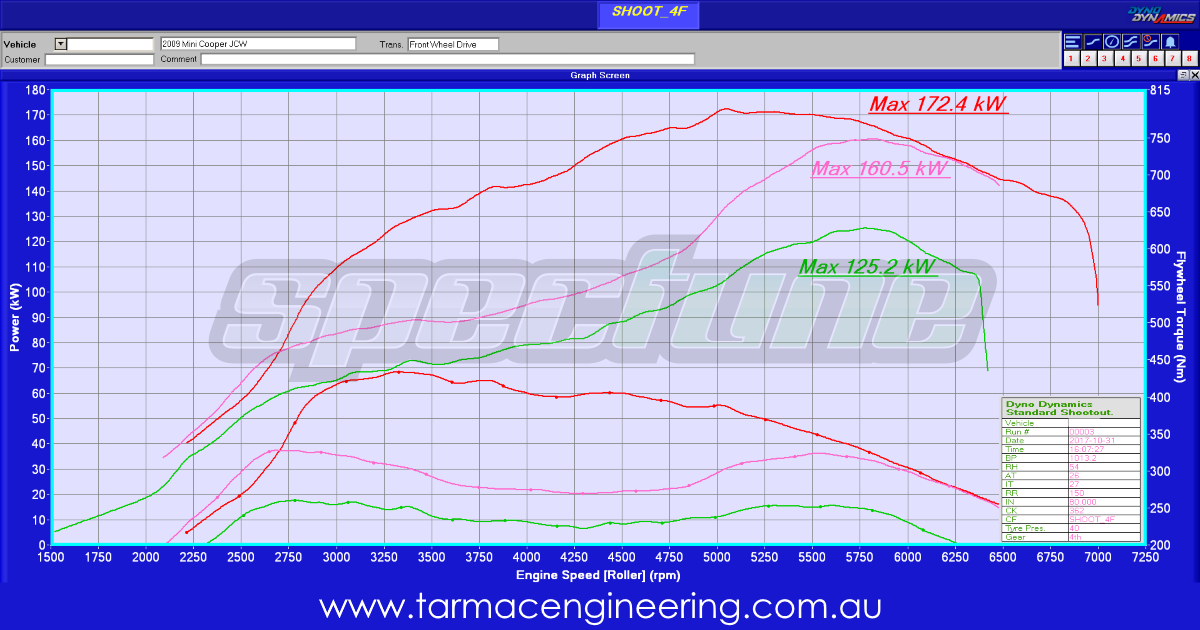Open www.tarmacengineering.com.au website link

tap(600, 608)
